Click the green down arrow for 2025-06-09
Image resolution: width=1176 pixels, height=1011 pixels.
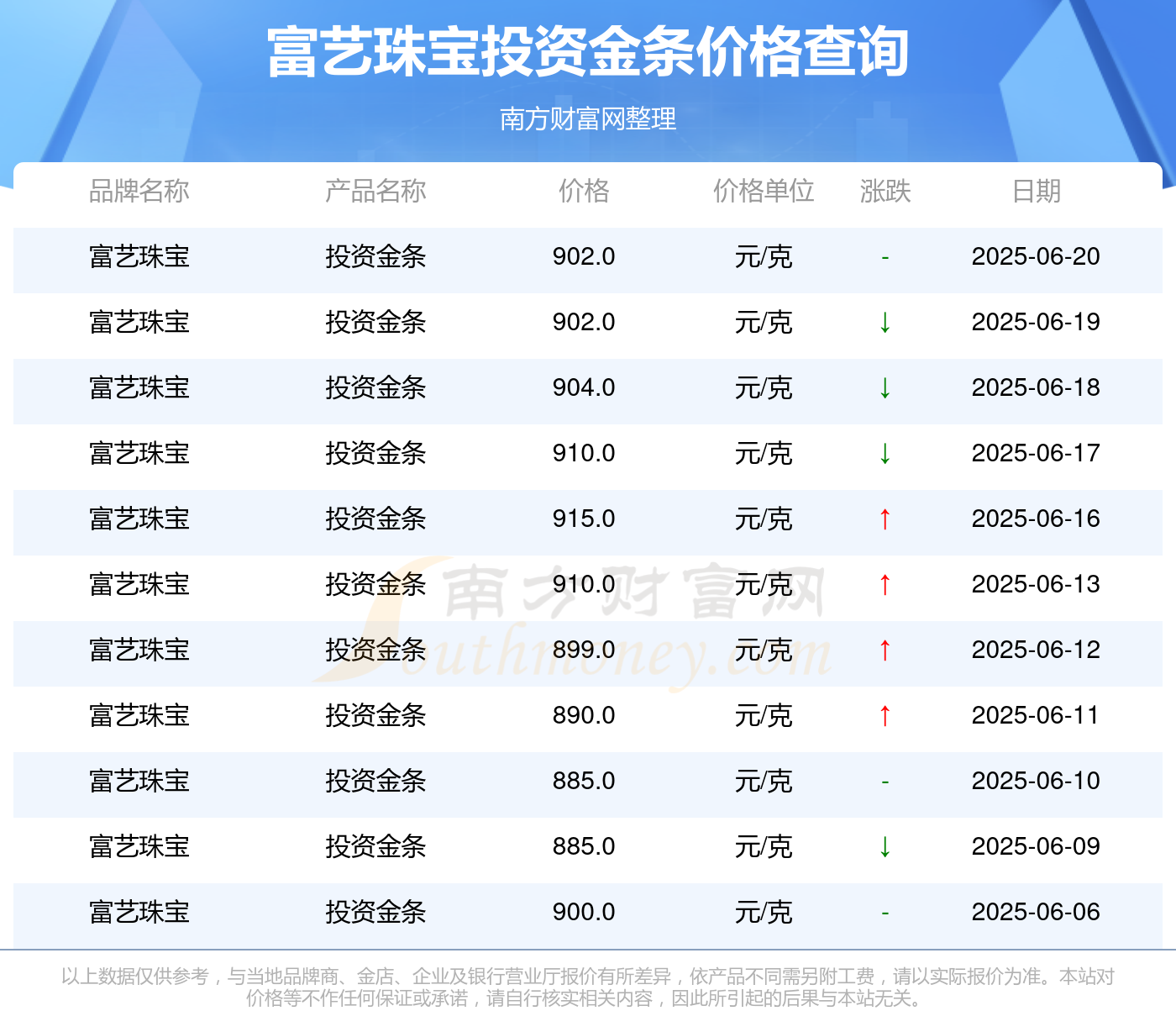click(885, 846)
